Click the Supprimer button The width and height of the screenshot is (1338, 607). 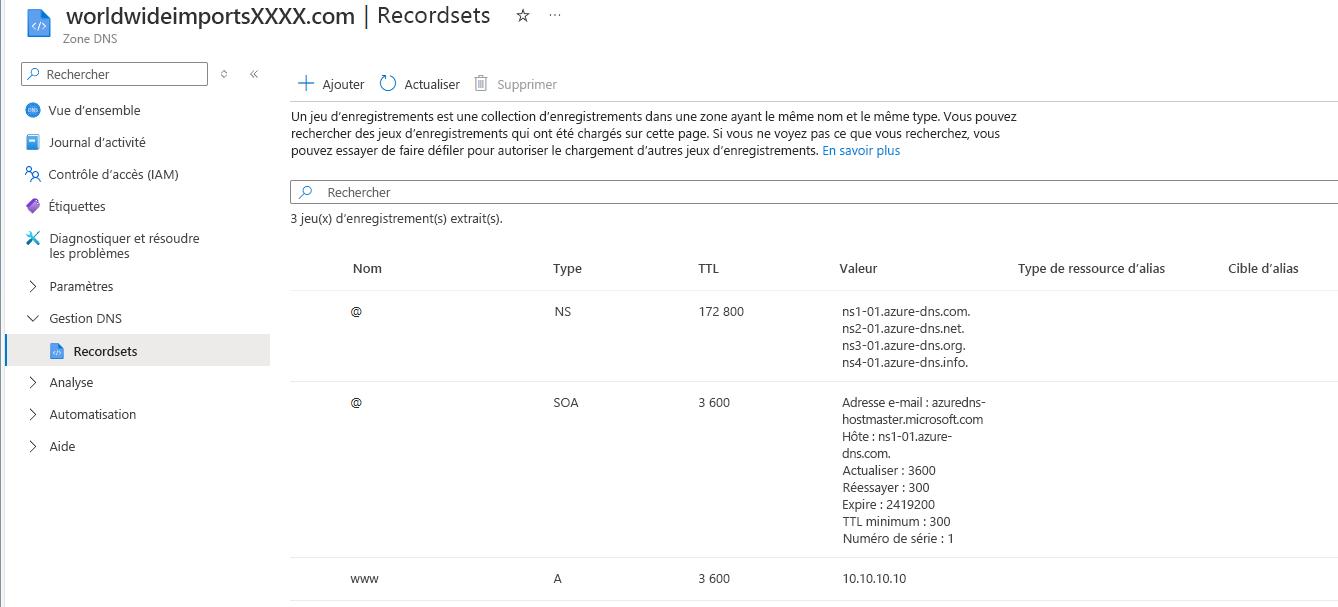[515, 84]
